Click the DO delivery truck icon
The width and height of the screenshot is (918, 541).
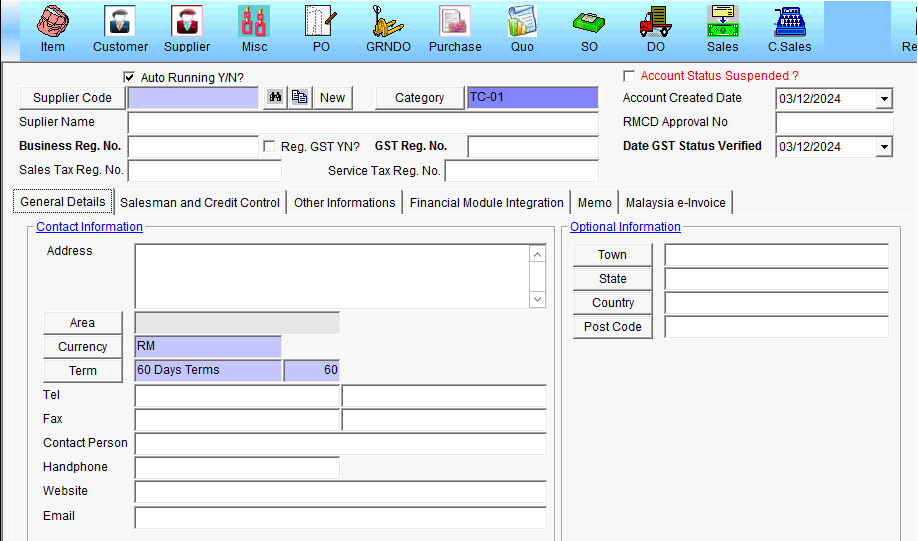[x=656, y=22]
